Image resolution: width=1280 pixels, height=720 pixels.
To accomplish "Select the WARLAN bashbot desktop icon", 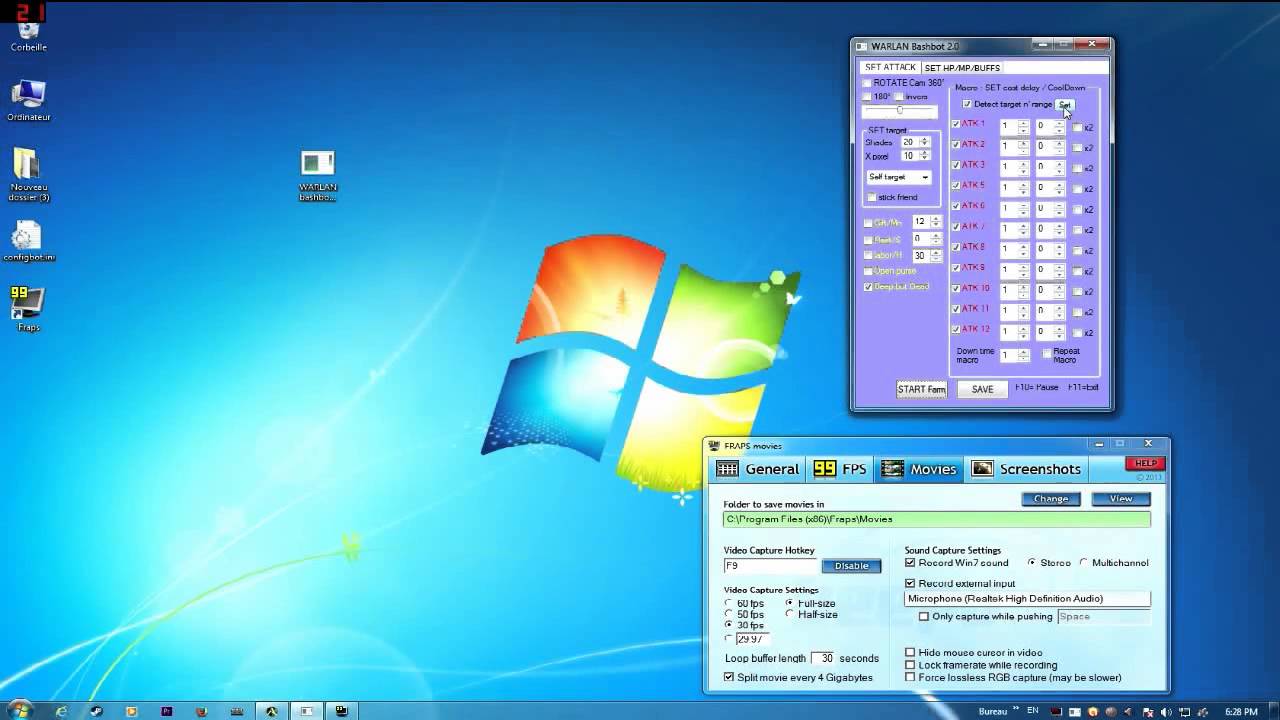I will [317, 176].
